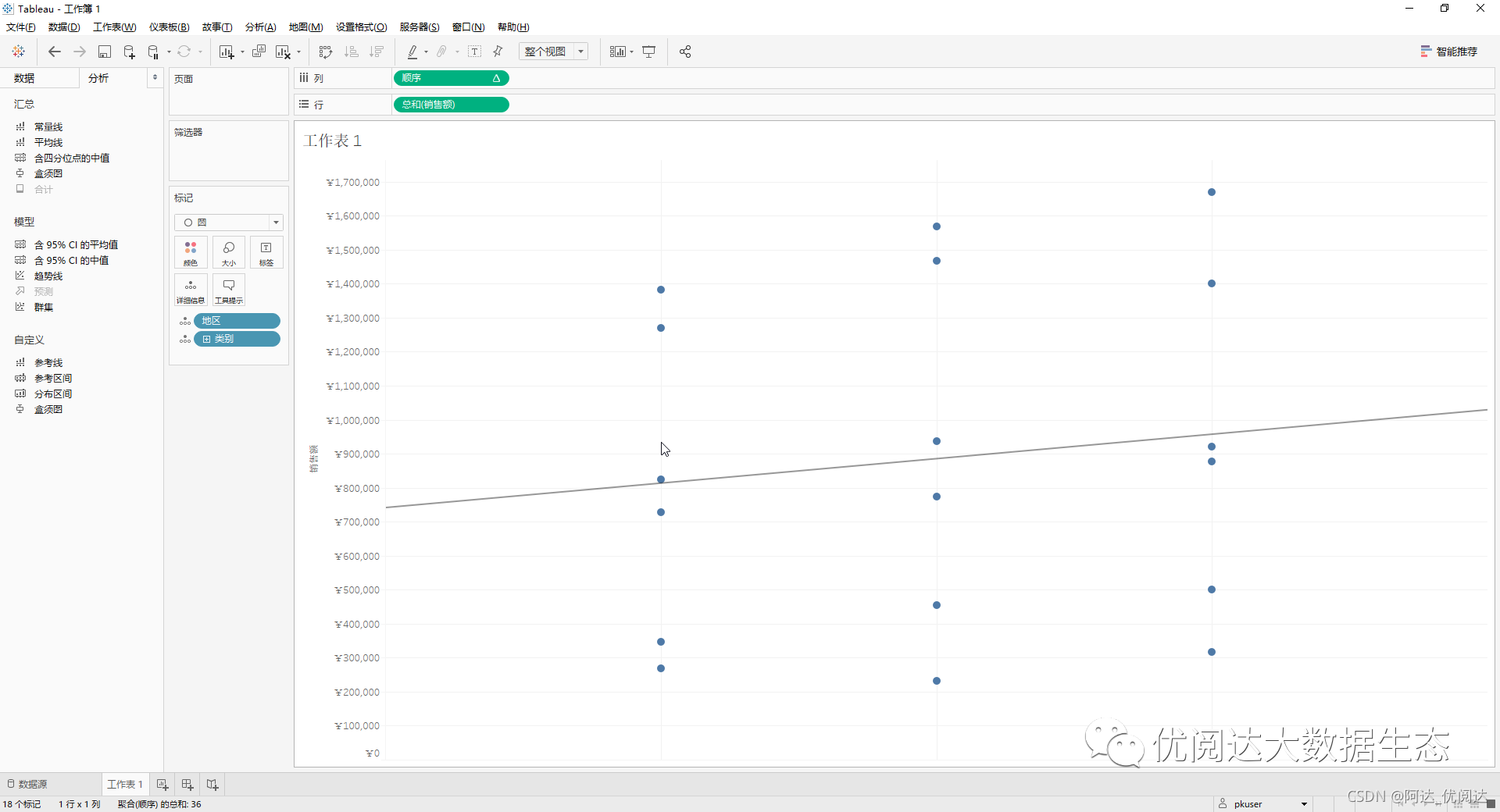The width and height of the screenshot is (1500, 812).
Task: Click new story tab icon at bottom
Action: [212, 784]
